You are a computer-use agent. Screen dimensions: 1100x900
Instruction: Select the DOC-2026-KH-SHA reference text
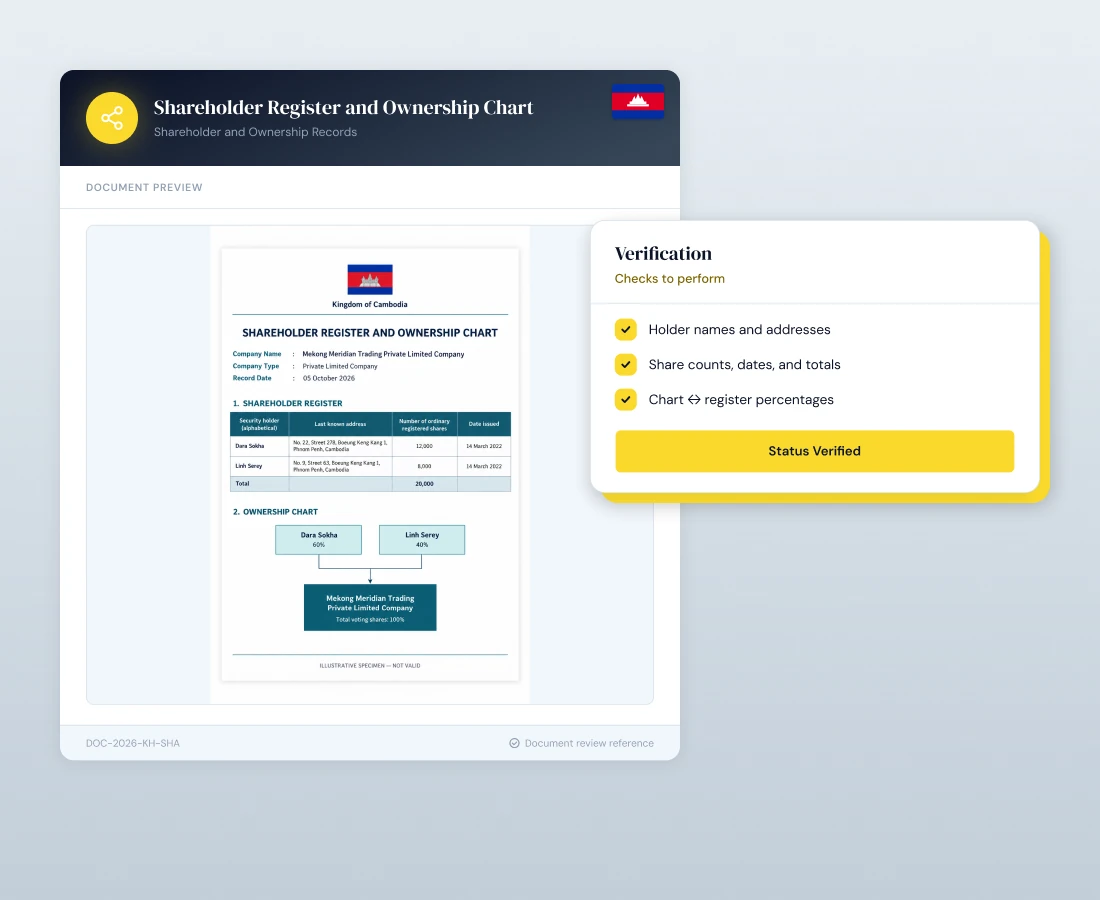[x=133, y=743]
